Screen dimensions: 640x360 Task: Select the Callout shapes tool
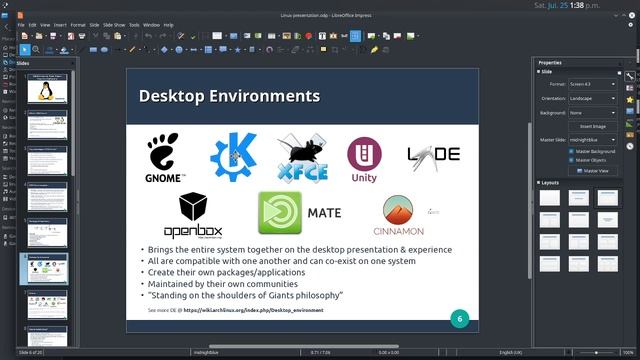(x=223, y=50)
